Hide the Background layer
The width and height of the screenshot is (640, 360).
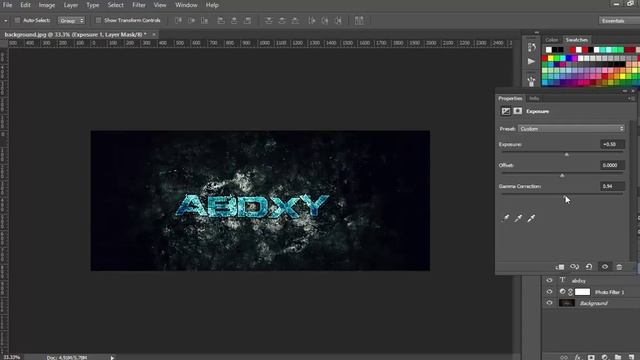[549, 303]
